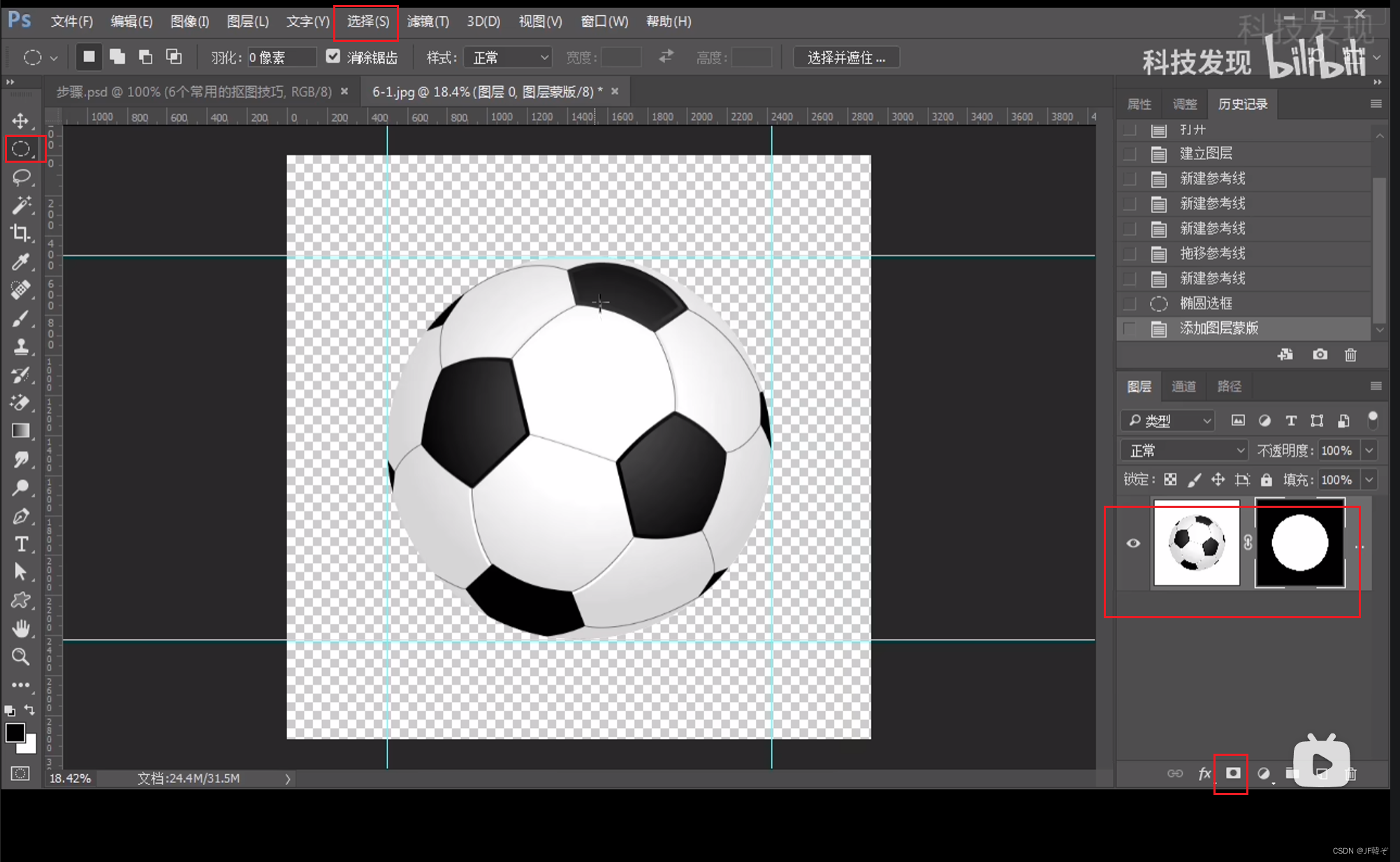Click the 建立图层 history step
The height and width of the screenshot is (862, 1400).
point(1205,154)
